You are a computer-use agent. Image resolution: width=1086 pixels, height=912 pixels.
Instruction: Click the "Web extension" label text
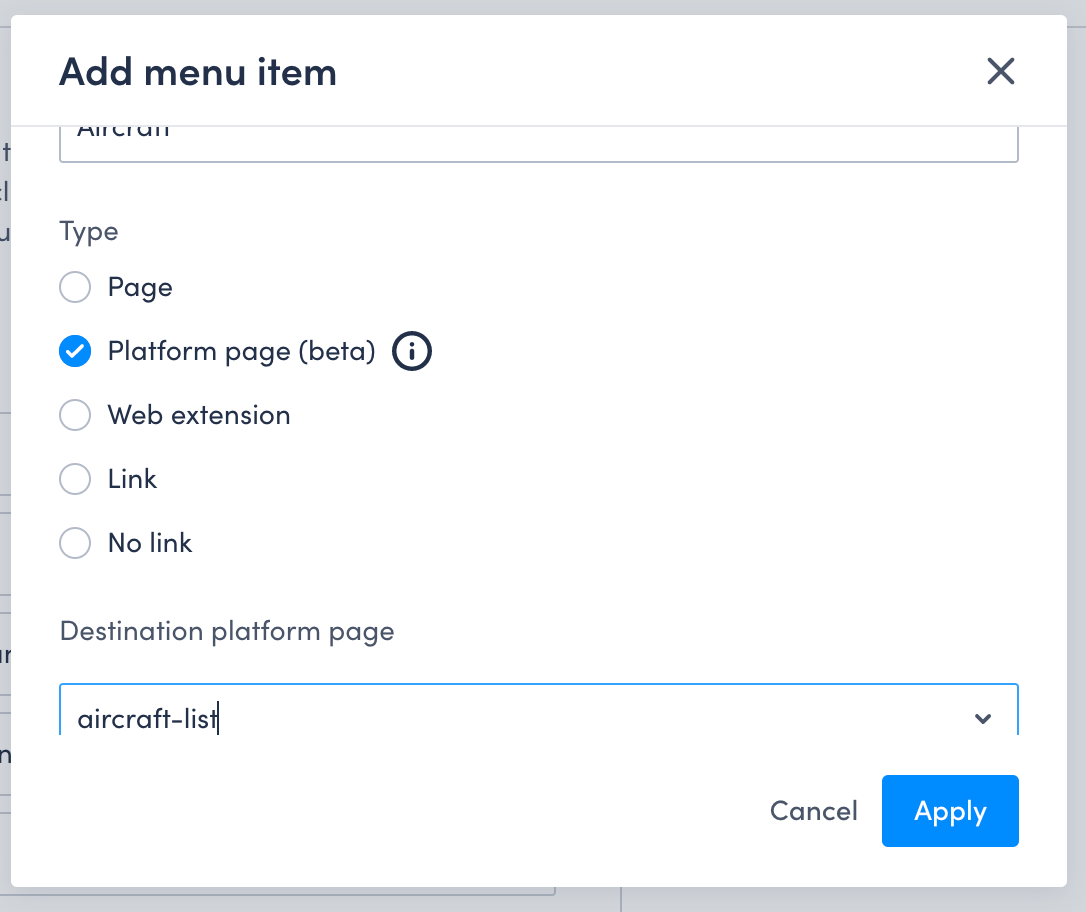199,415
